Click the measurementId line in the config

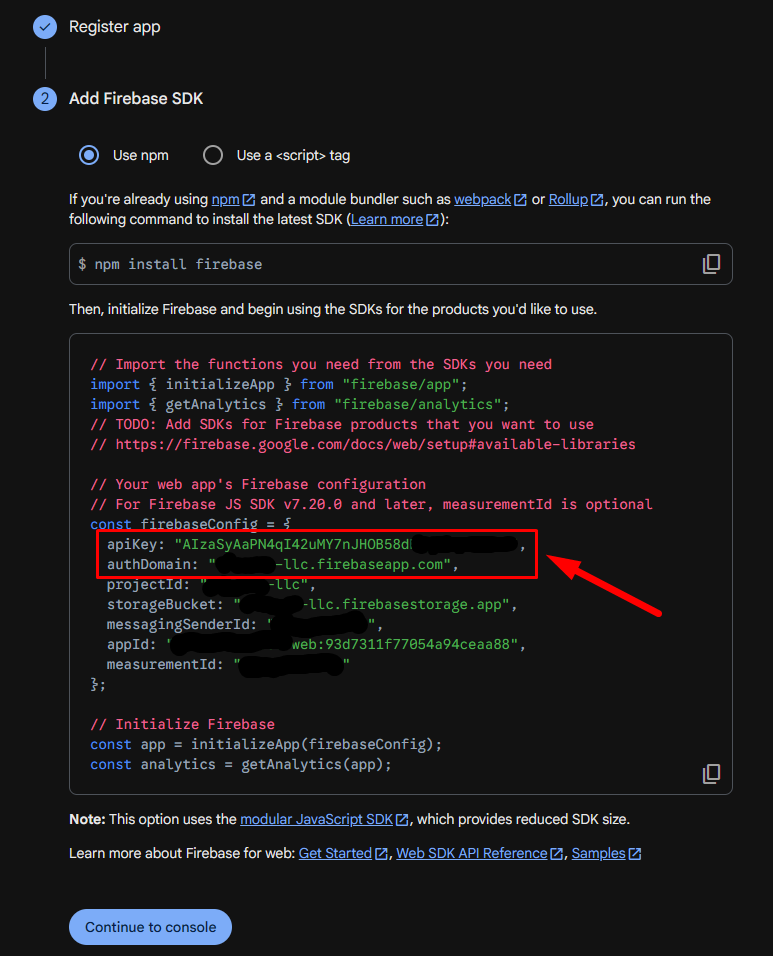click(x=228, y=665)
